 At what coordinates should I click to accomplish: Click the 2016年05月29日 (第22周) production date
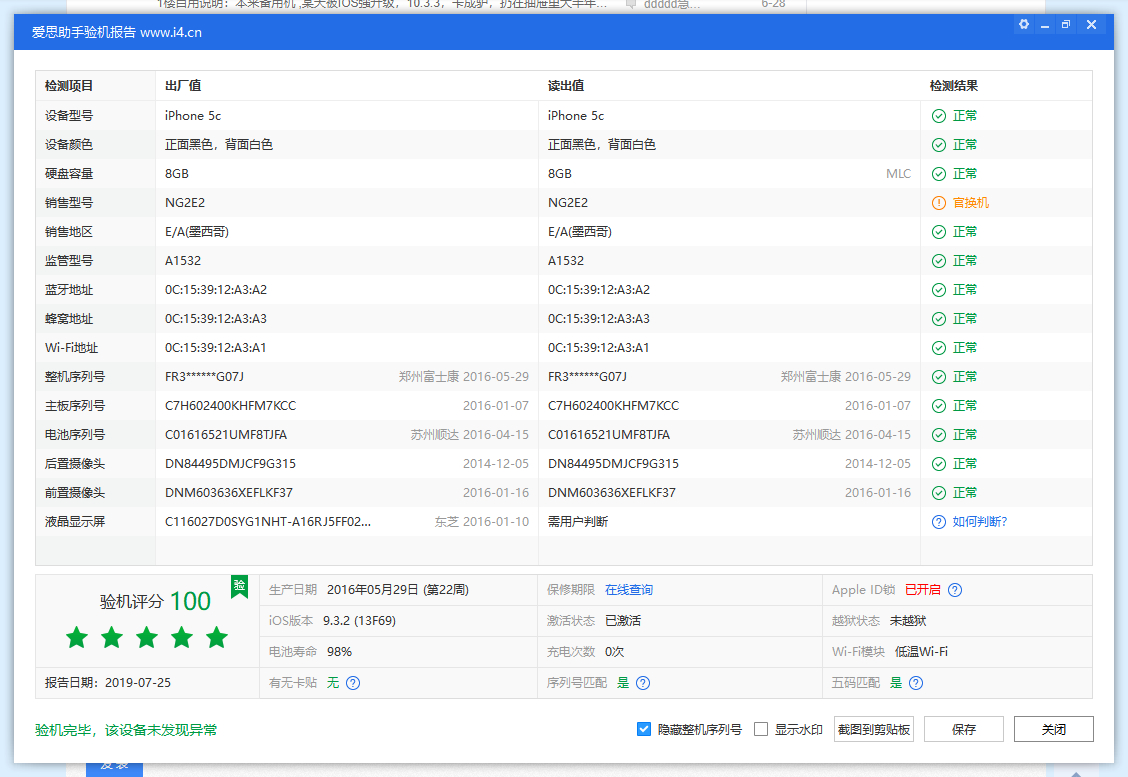click(398, 590)
